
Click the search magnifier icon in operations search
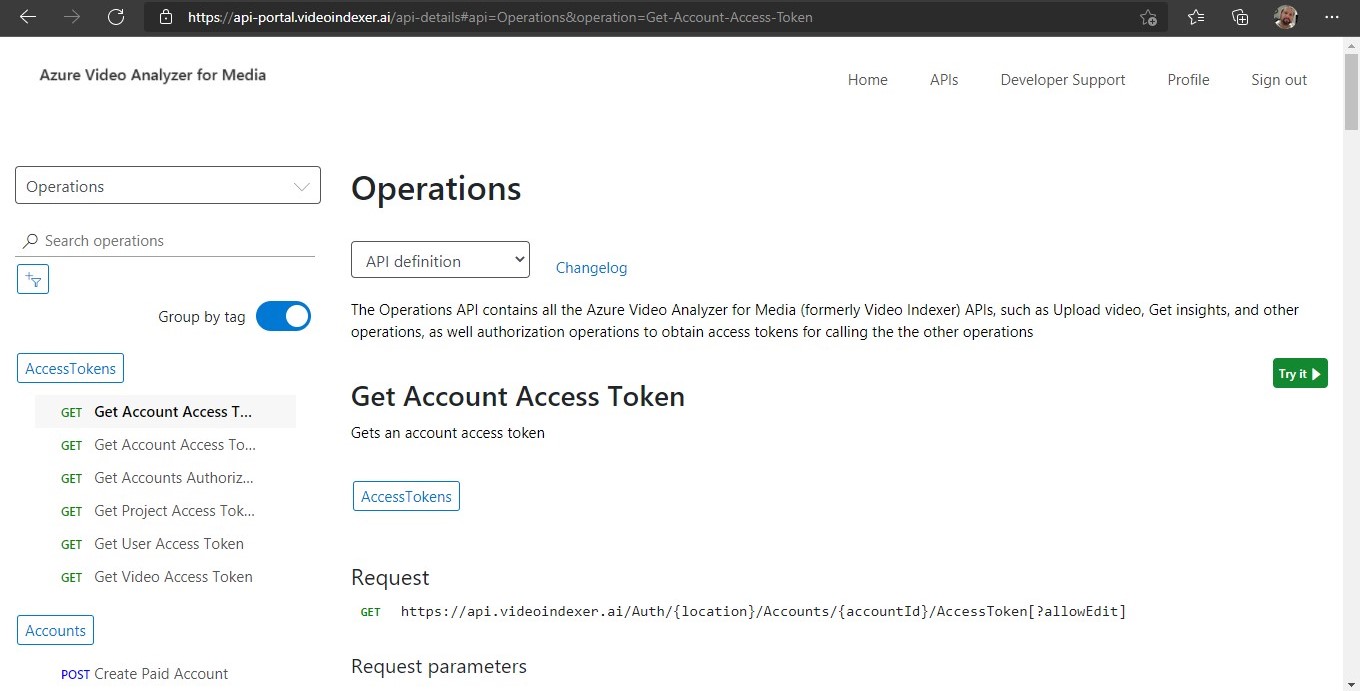[30, 241]
